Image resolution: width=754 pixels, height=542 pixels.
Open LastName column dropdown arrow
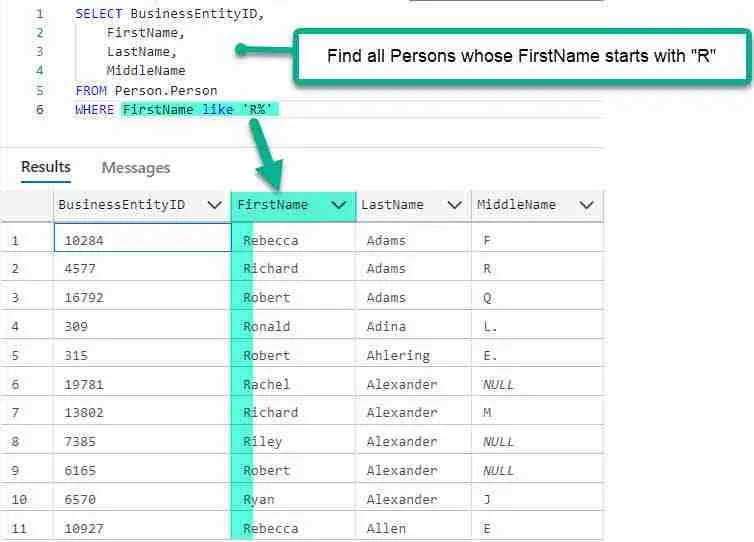pyautogui.click(x=454, y=205)
